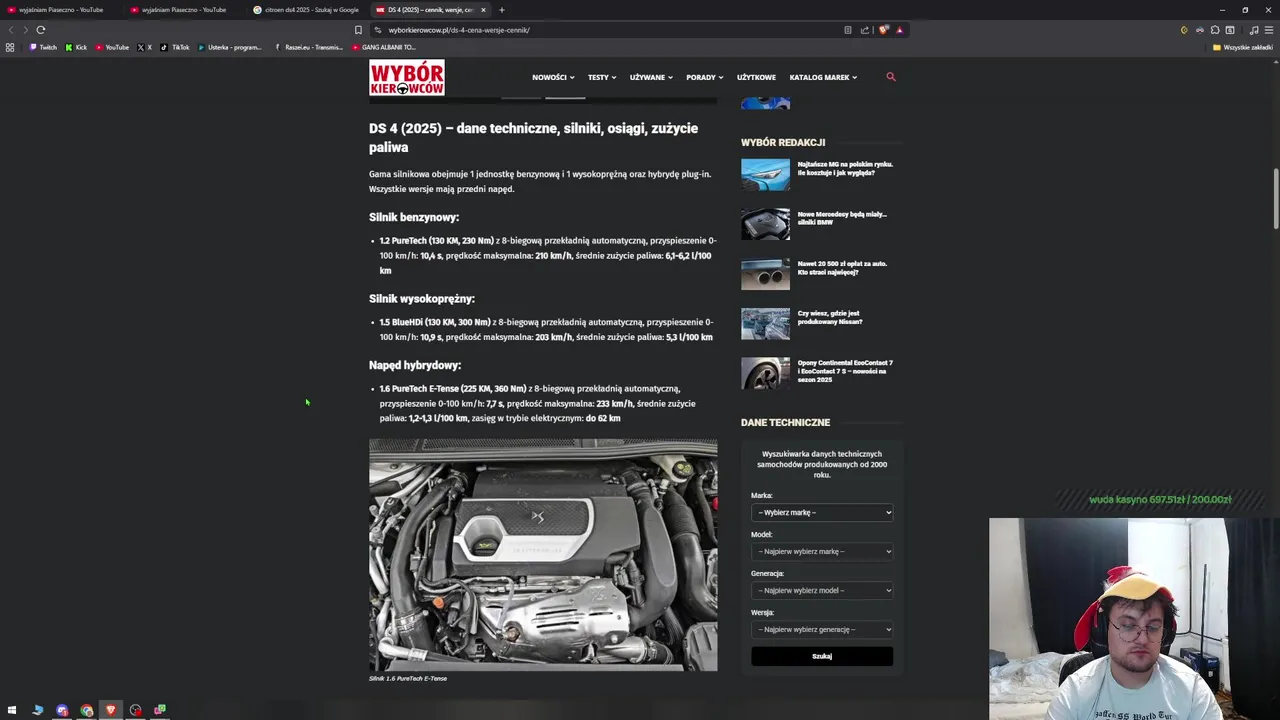Screen dimensions: 1280x720
Task: Open Brave Rewards triangle icon
Action: [x=899, y=30]
